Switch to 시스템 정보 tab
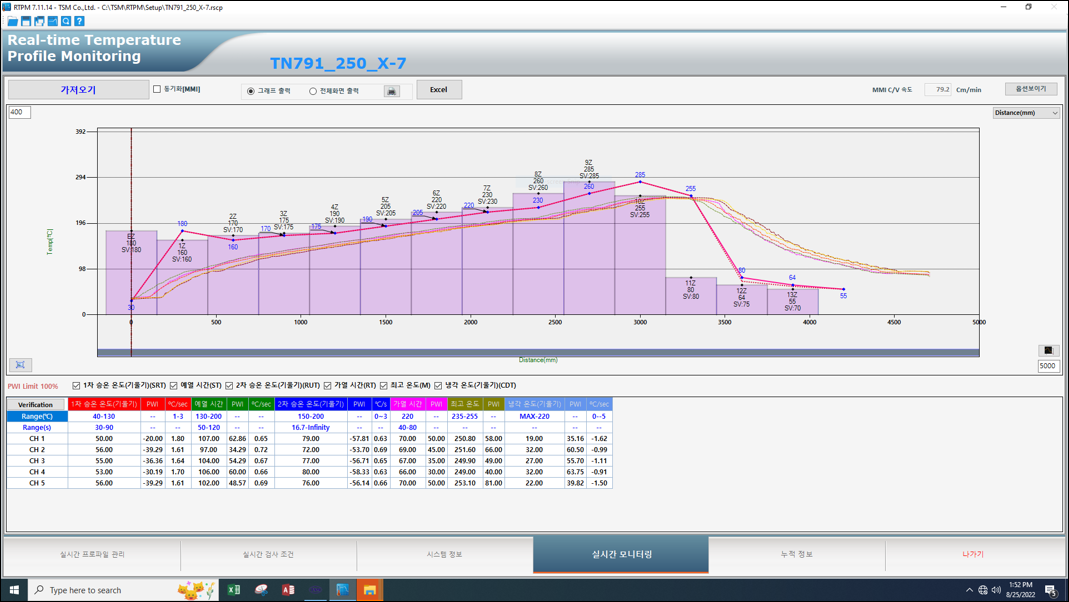 pyautogui.click(x=445, y=554)
